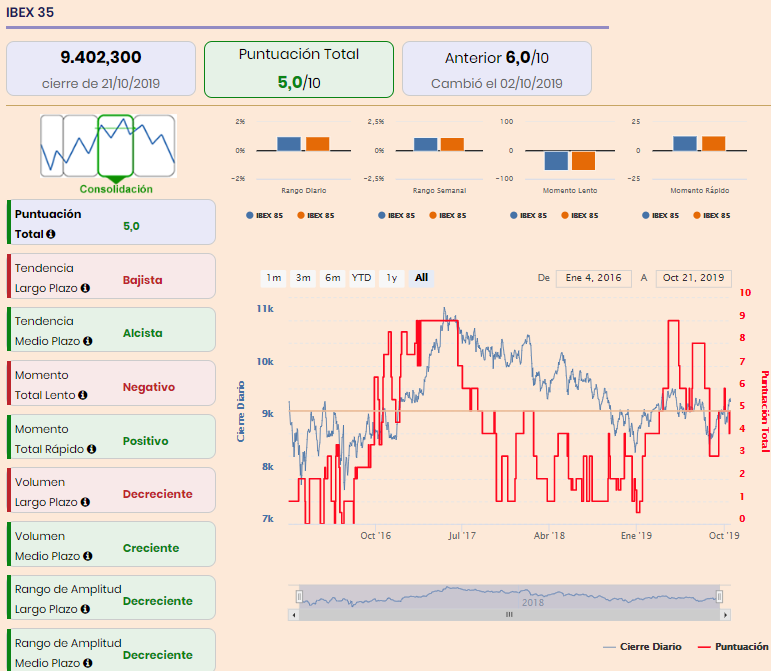Image resolution: width=771 pixels, height=671 pixels.
Task: Click info icon for Rango de Amplitud Medio Plazo
Action: click(88, 663)
